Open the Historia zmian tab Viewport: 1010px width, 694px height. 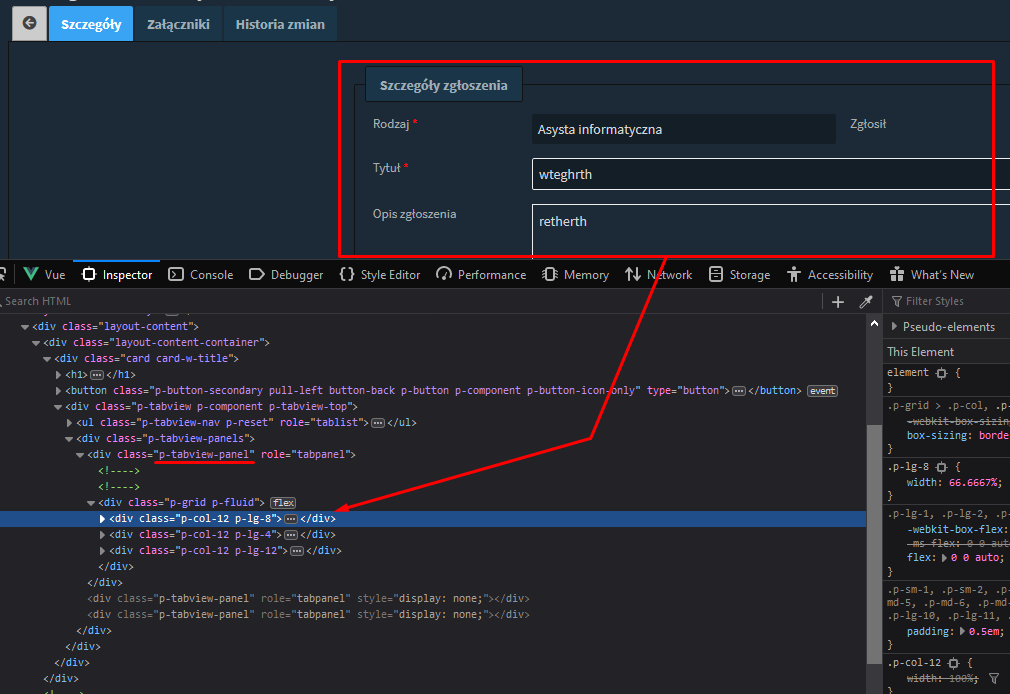pos(280,24)
